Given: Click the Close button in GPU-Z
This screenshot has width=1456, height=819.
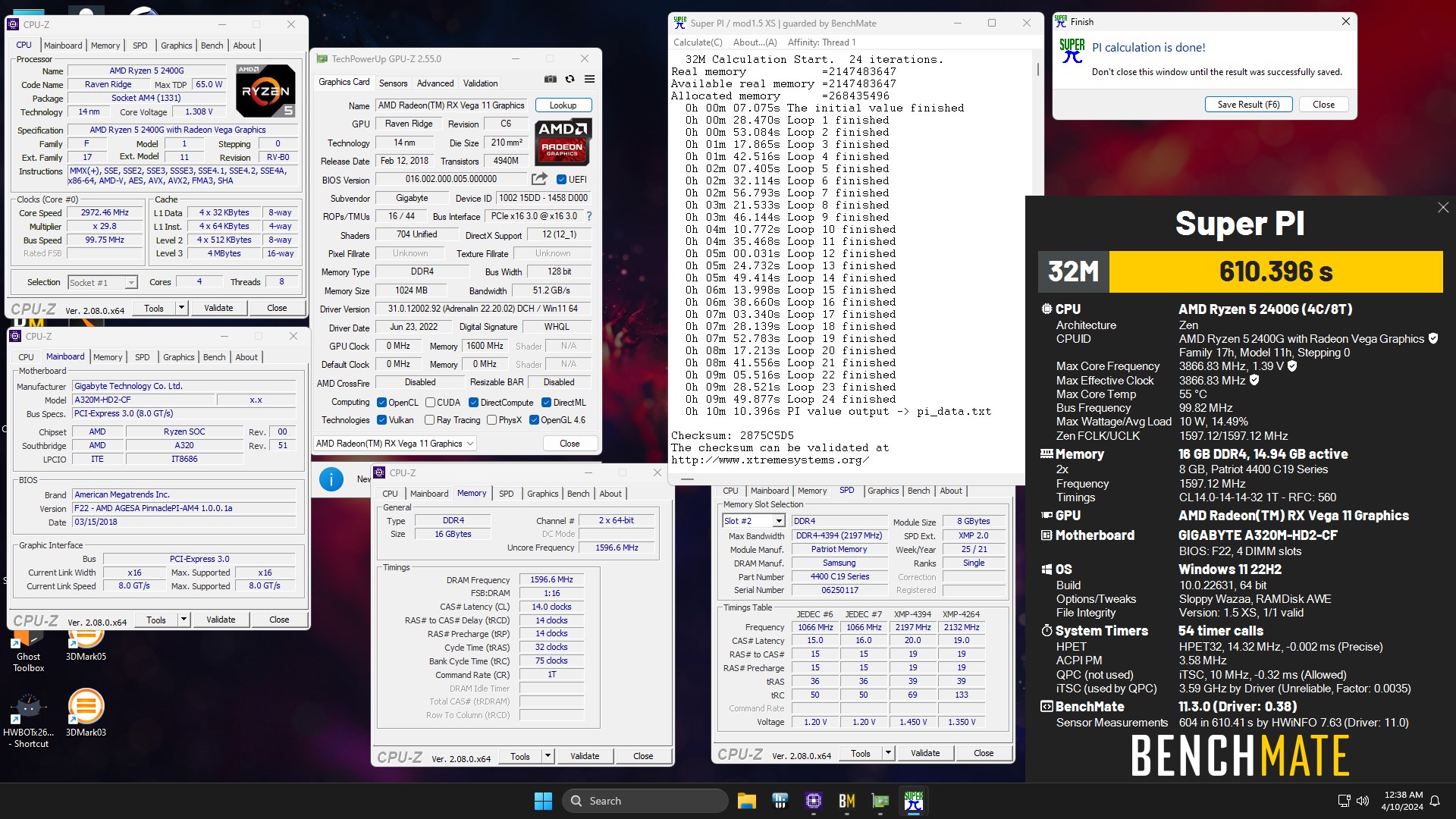Looking at the screenshot, I should pyautogui.click(x=570, y=444).
